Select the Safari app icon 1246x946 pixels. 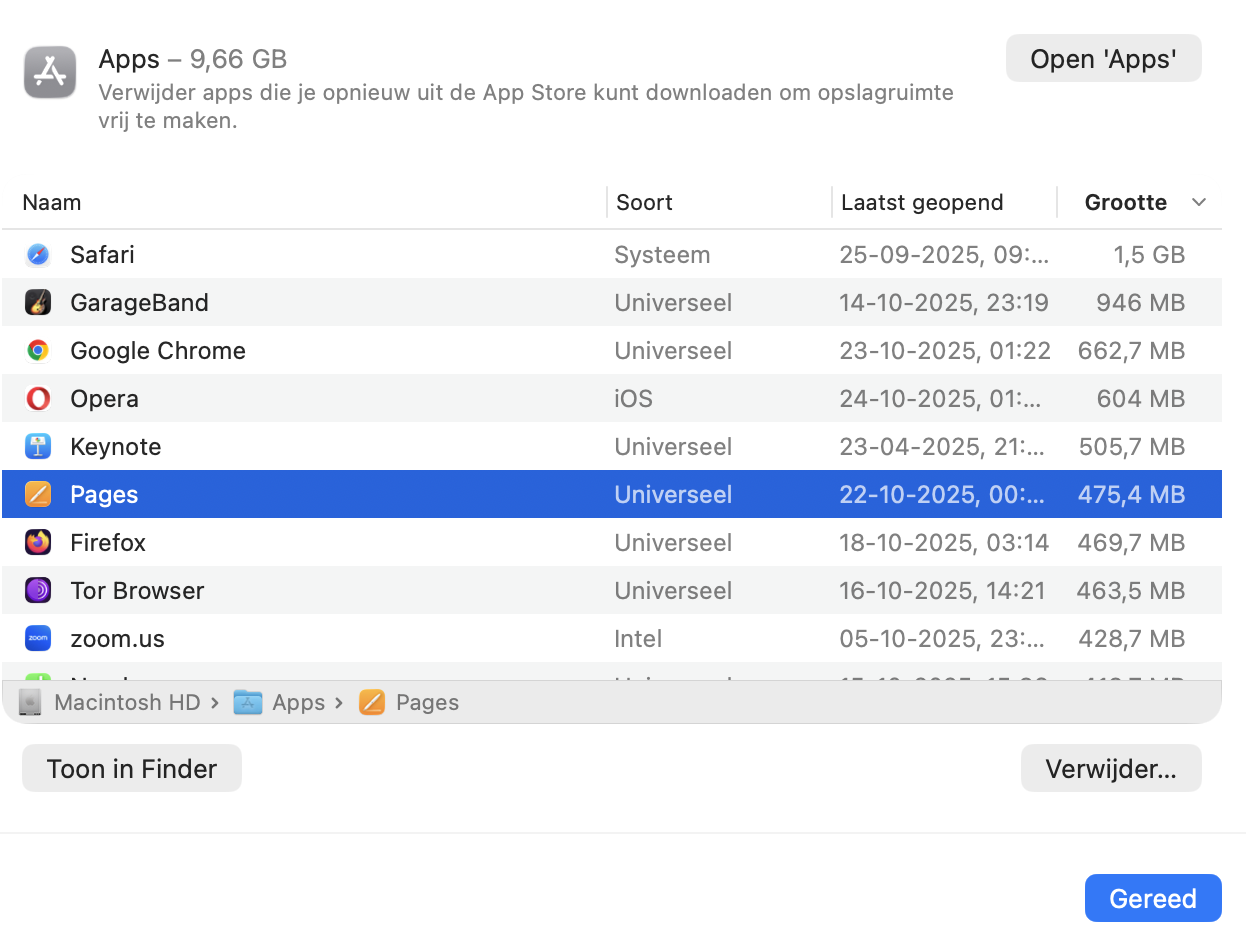tap(37, 254)
